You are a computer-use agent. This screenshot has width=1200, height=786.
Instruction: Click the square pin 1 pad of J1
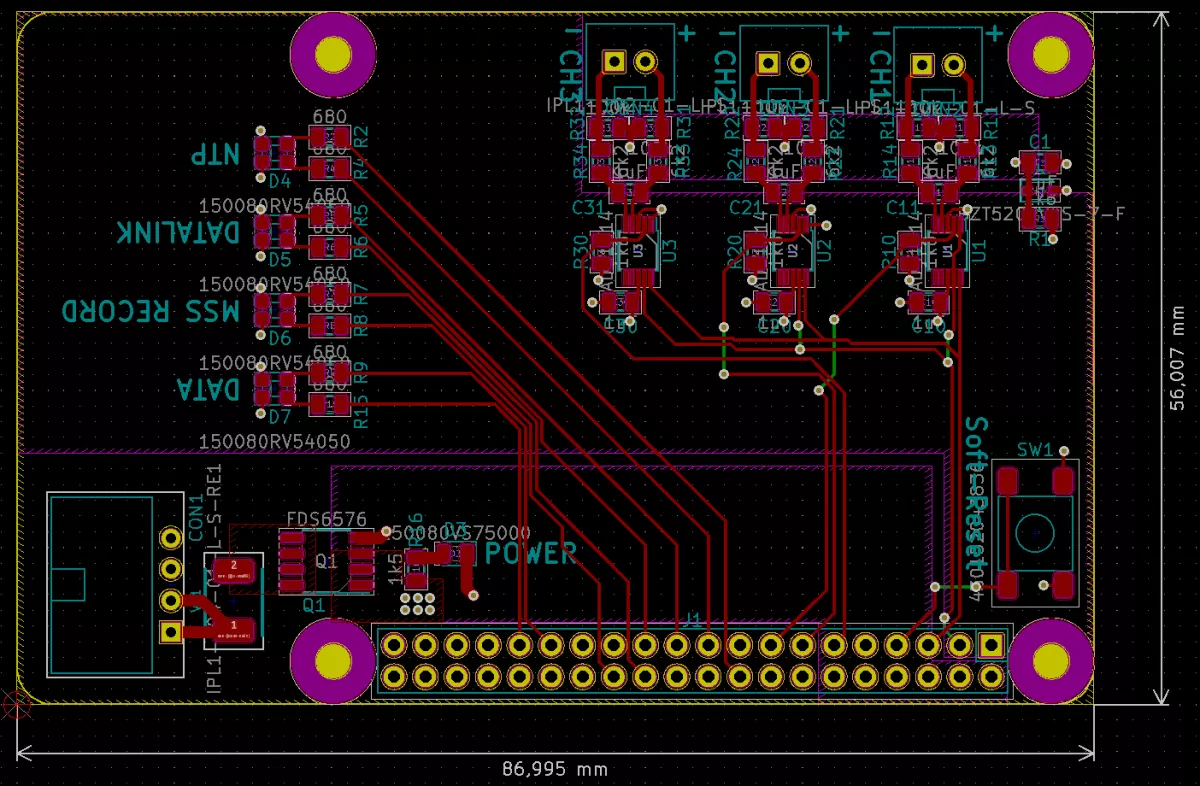pyautogui.click(x=991, y=645)
